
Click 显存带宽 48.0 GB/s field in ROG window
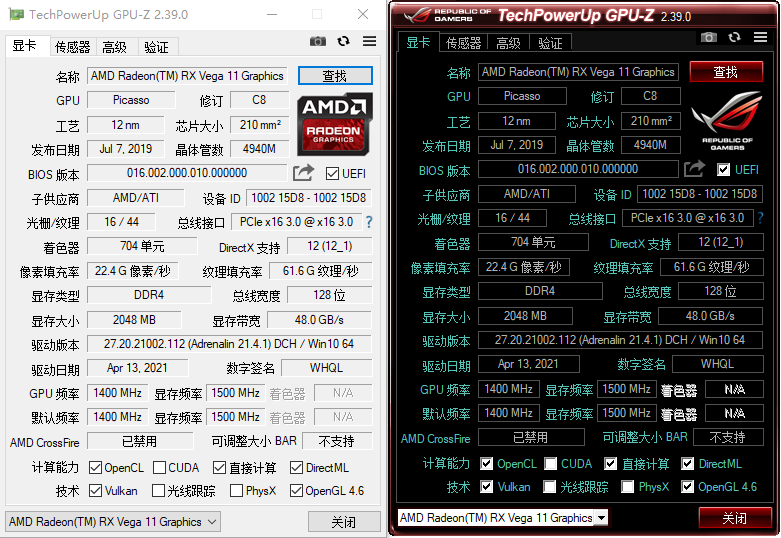pyautogui.click(x=710, y=316)
